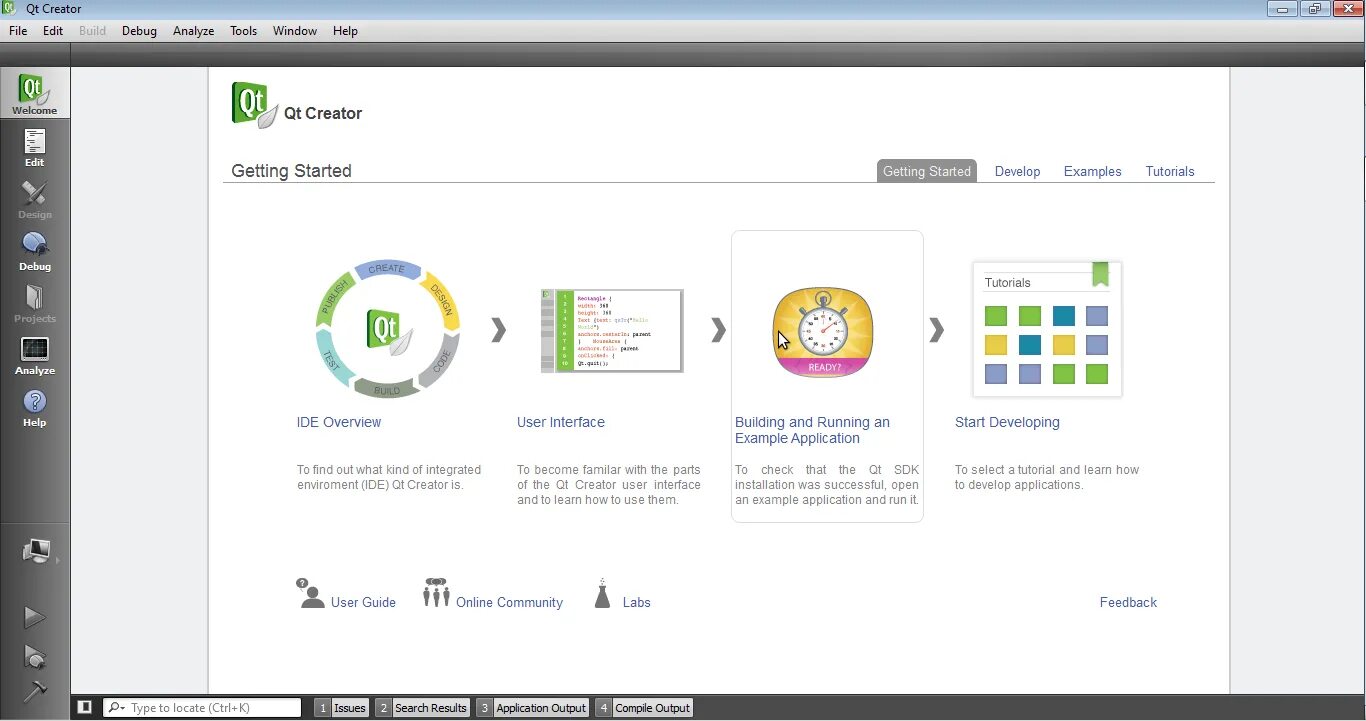Viewport: 1366px width, 721px height.
Task: Open the Tools menu
Action: [x=244, y=31]
